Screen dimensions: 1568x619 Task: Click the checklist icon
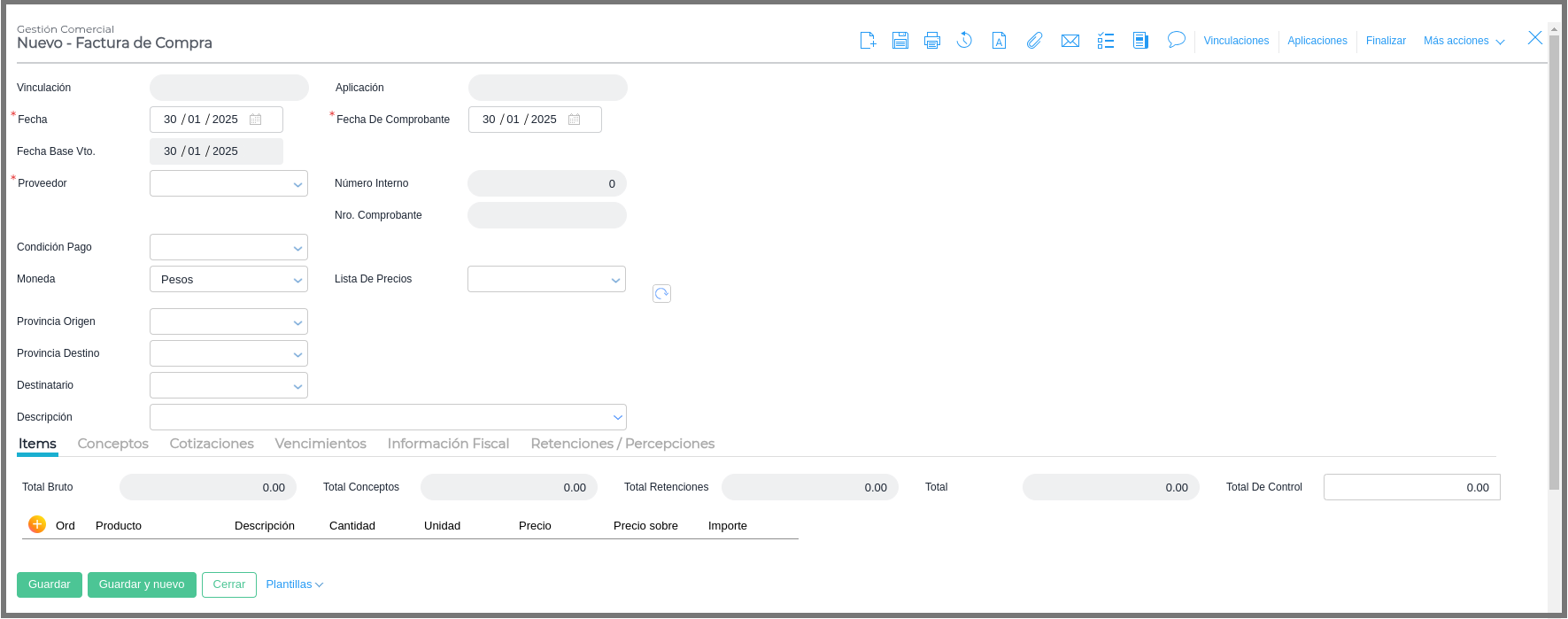[x=1106, y=41]
